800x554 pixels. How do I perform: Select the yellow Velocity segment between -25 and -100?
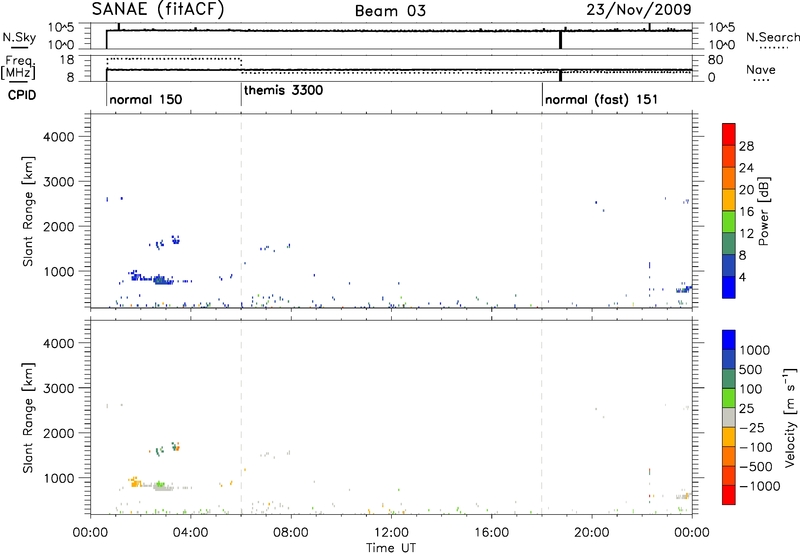pos(729,437)
